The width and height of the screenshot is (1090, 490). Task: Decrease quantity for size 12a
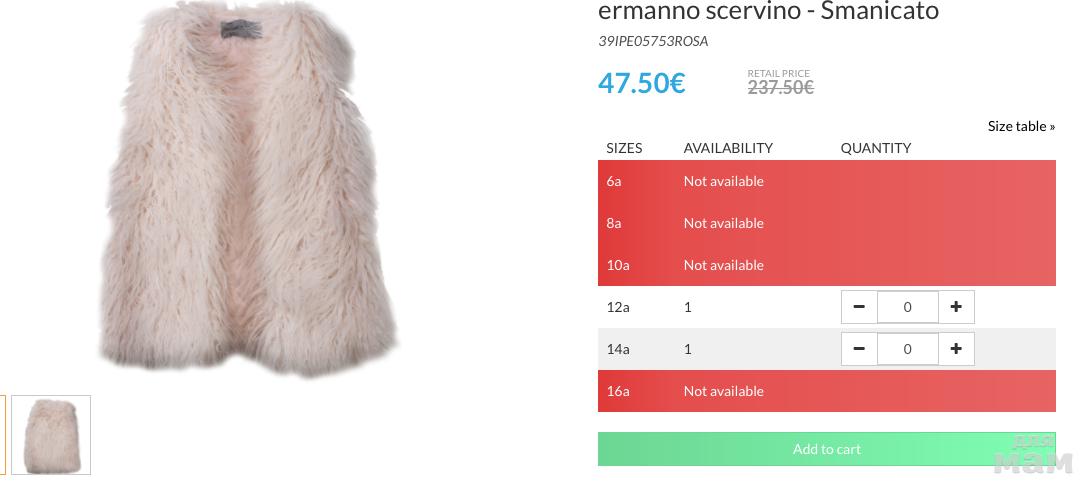tap(859, 307)
